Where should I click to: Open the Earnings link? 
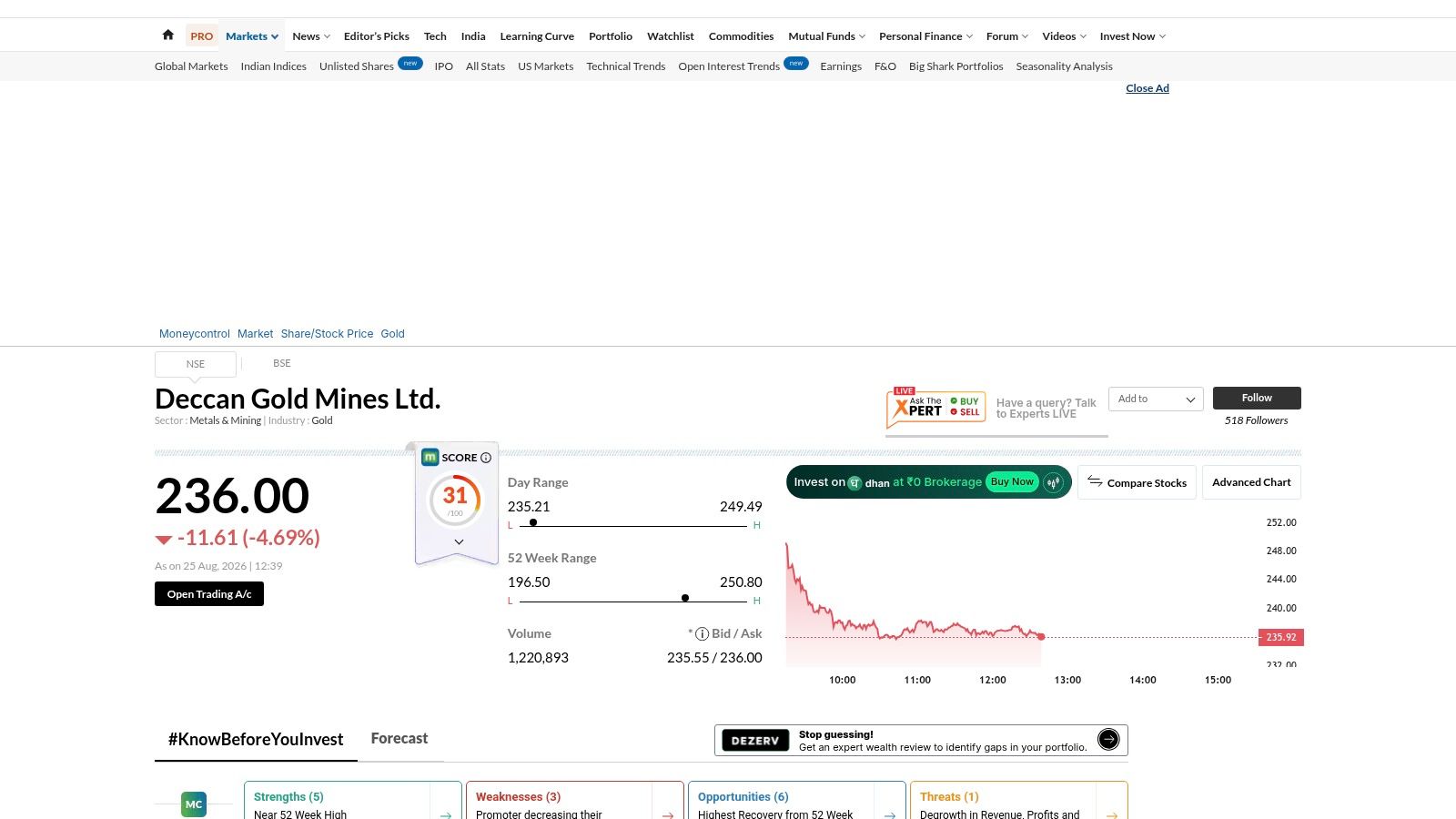841,66
